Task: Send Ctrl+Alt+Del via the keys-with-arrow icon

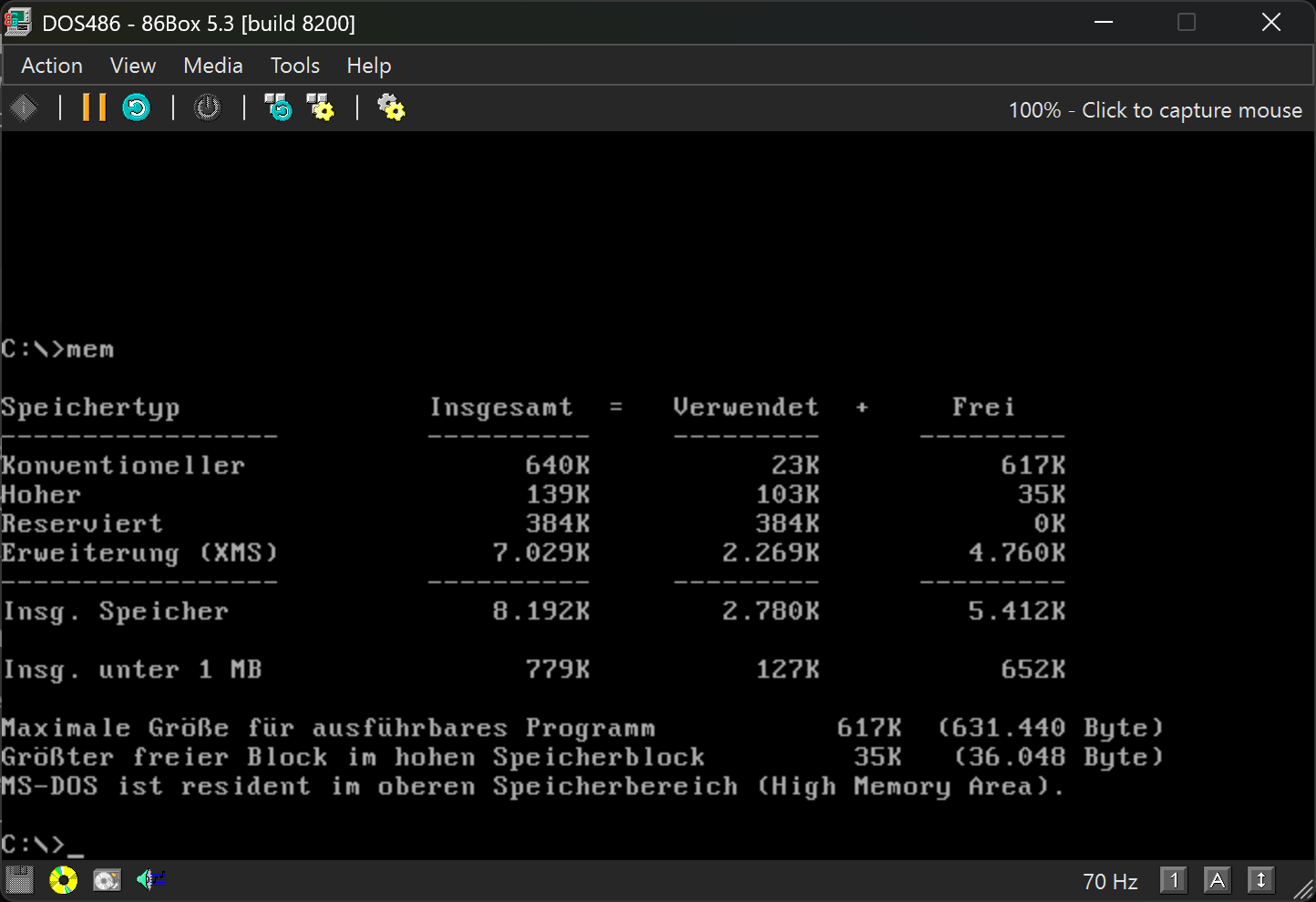Action: (x=278, y=108)
